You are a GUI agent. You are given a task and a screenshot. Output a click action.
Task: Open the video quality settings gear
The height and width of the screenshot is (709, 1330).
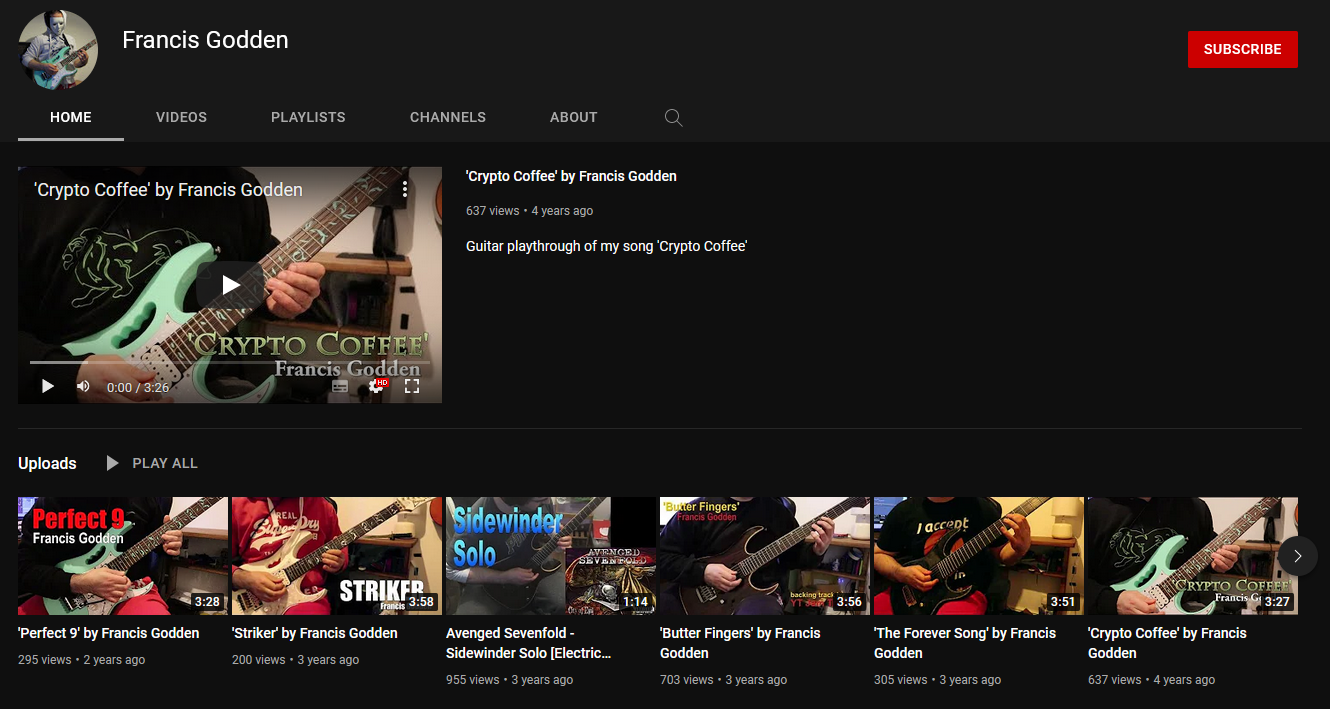coord(376,386)
